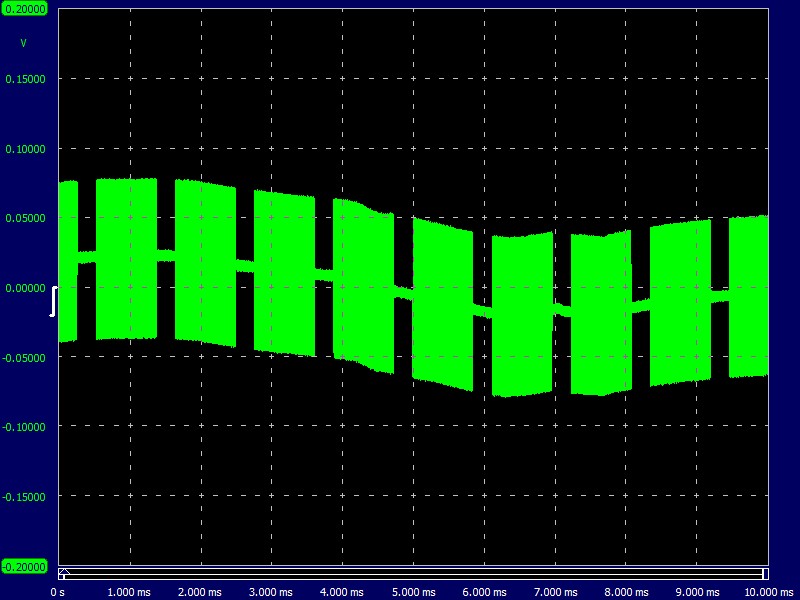Click the -0.05000 voltage axis label
Viewport: 800px width, 600px height.
(24, 358)
